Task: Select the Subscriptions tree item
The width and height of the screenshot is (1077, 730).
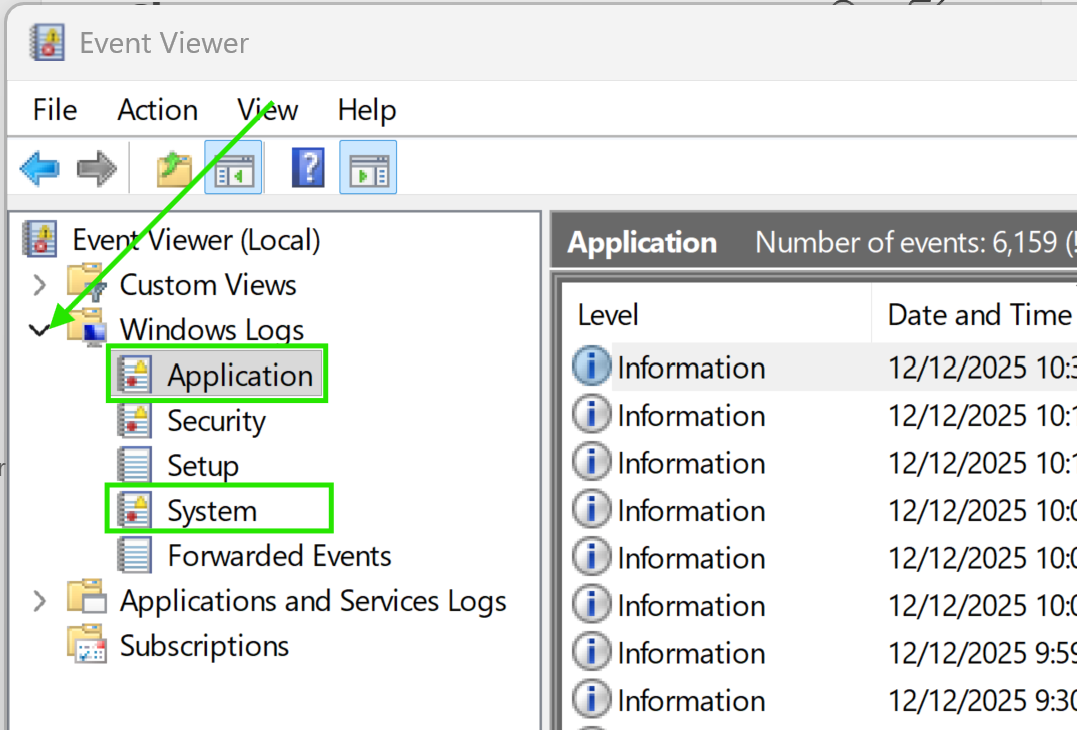Action: 204,646
